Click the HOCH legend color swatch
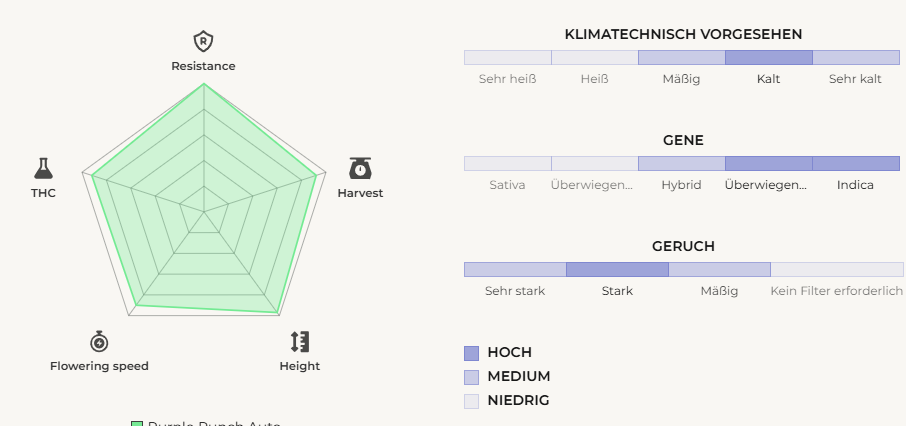The height and width of the screenshot is (426, 906). pyautogui.click(x=472, y=352)
